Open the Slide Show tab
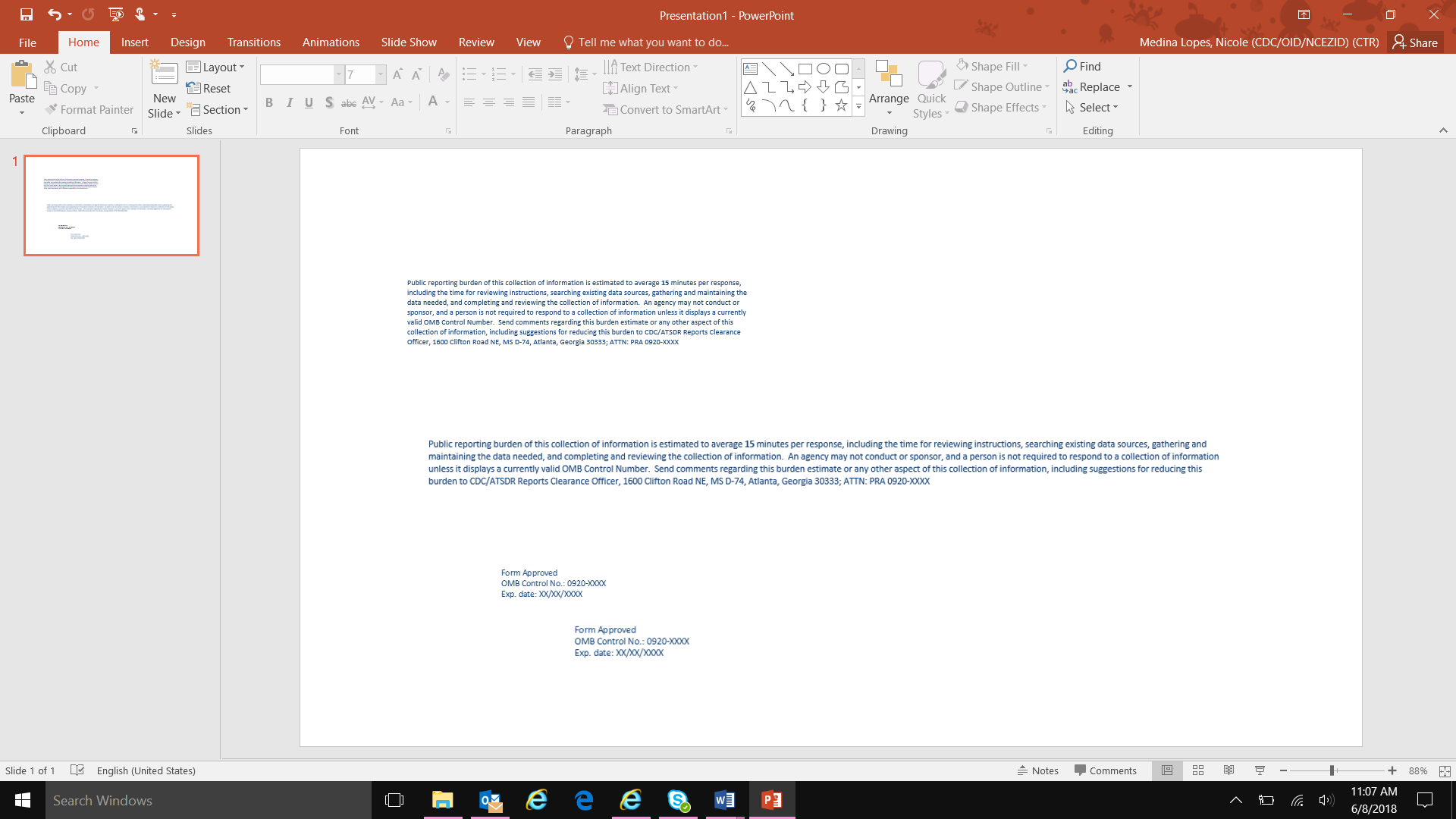 pos(409,42)
